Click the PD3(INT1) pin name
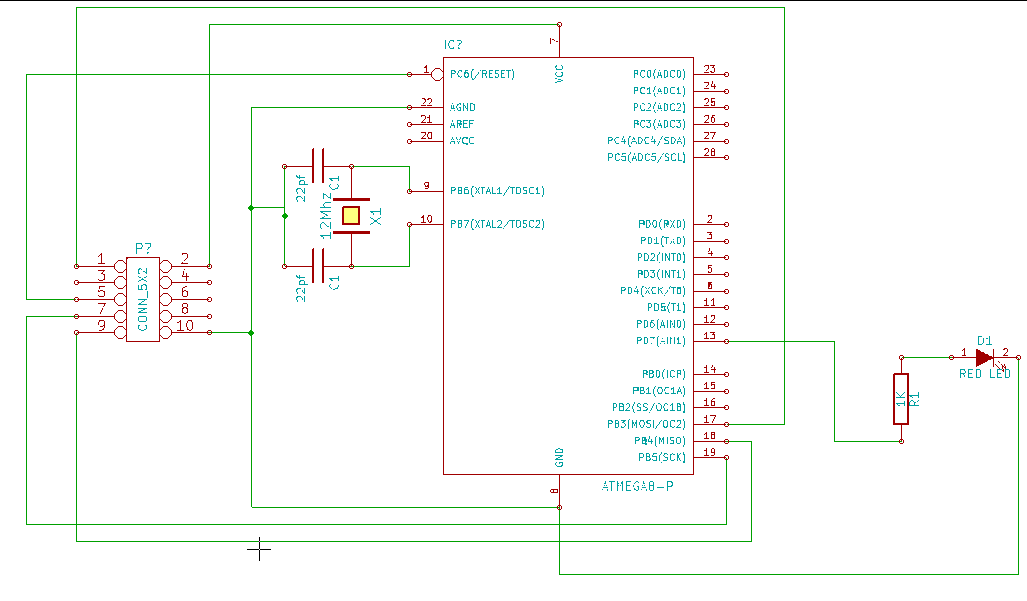The image size is (1027, 601). coord(661,274)
